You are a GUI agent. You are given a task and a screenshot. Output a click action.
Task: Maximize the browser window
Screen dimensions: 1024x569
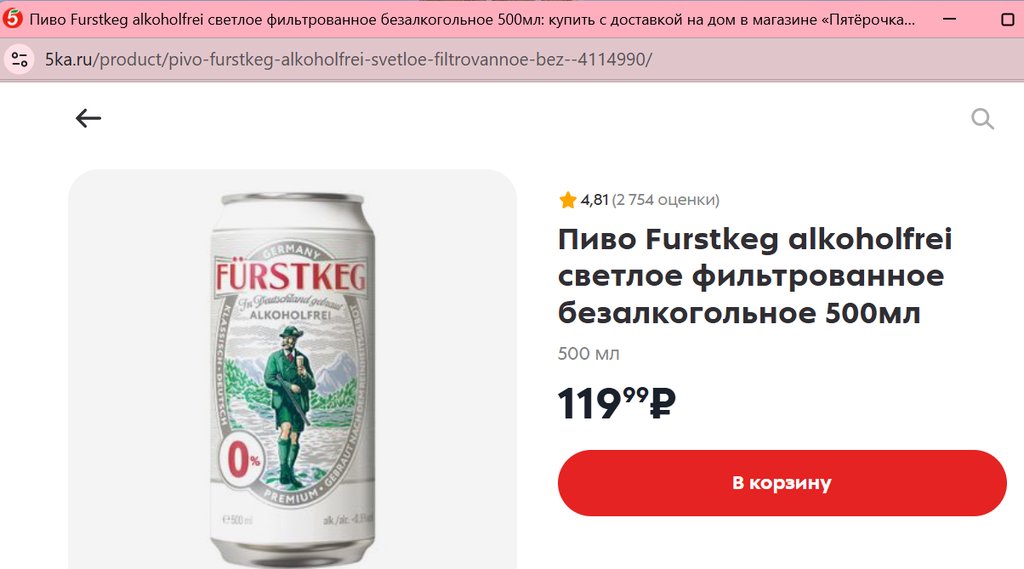1008,19
